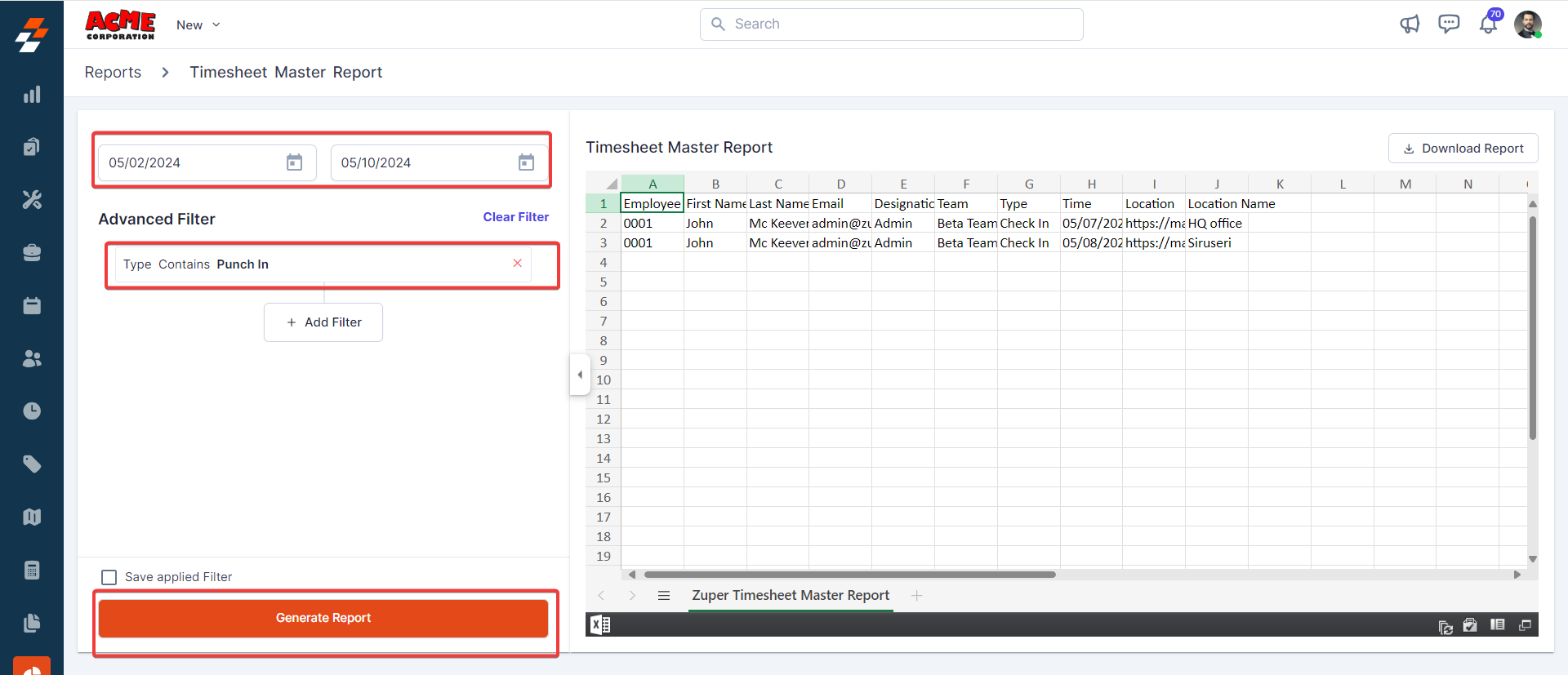Open the start date calendar picker
Screen dimensions: 1568x675
[294, 162]
